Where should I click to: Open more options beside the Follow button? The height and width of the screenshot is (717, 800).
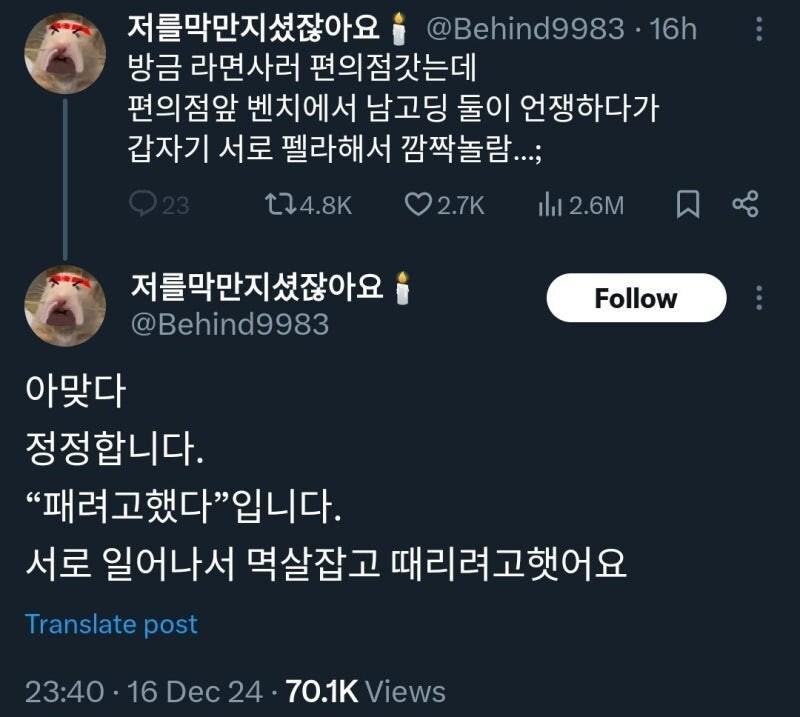pyautogui.click(x=759, y=298)
